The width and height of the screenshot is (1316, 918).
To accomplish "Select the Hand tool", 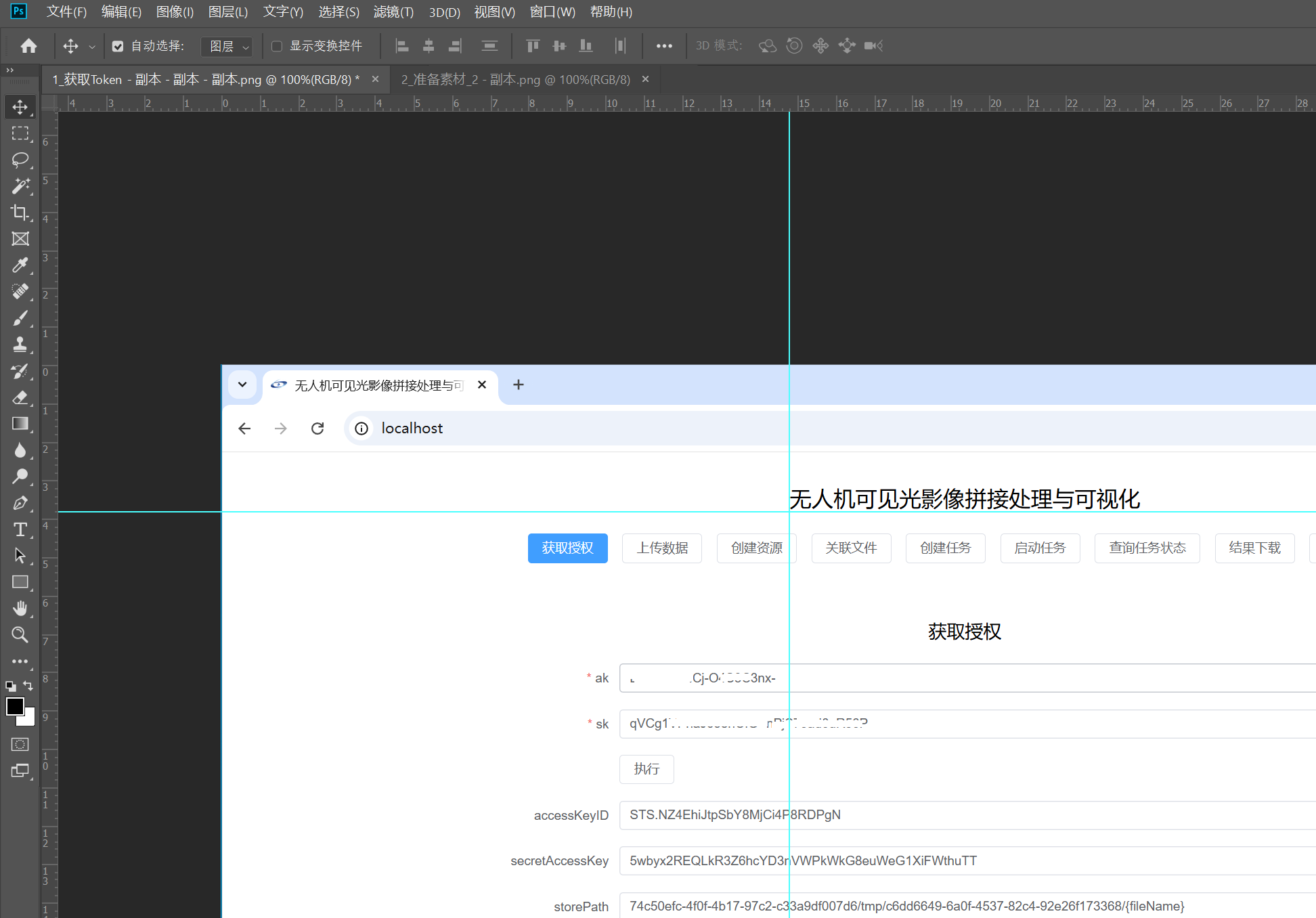I will 20,608.
